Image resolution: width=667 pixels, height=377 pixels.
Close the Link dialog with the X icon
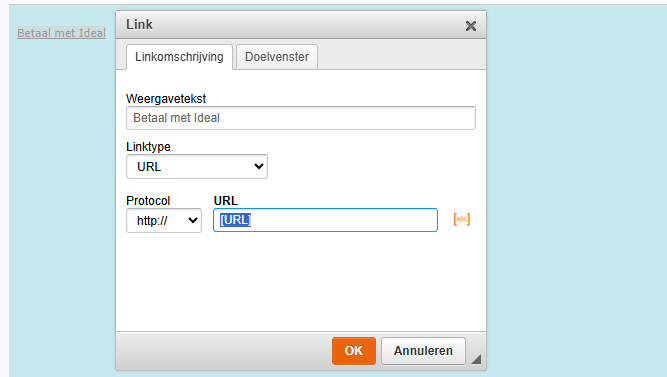click(x=470, y=26)
